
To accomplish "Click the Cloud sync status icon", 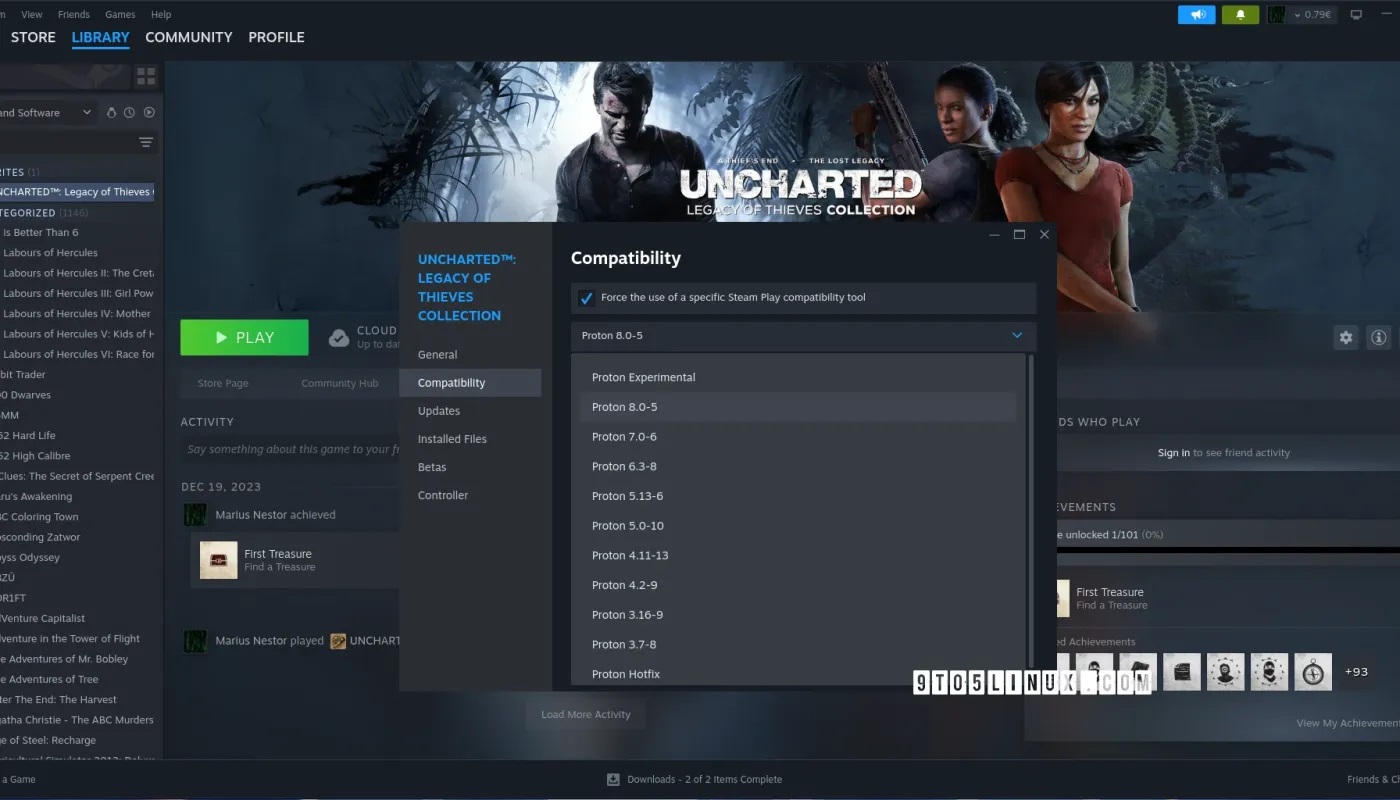I will (x=339, y=338).
